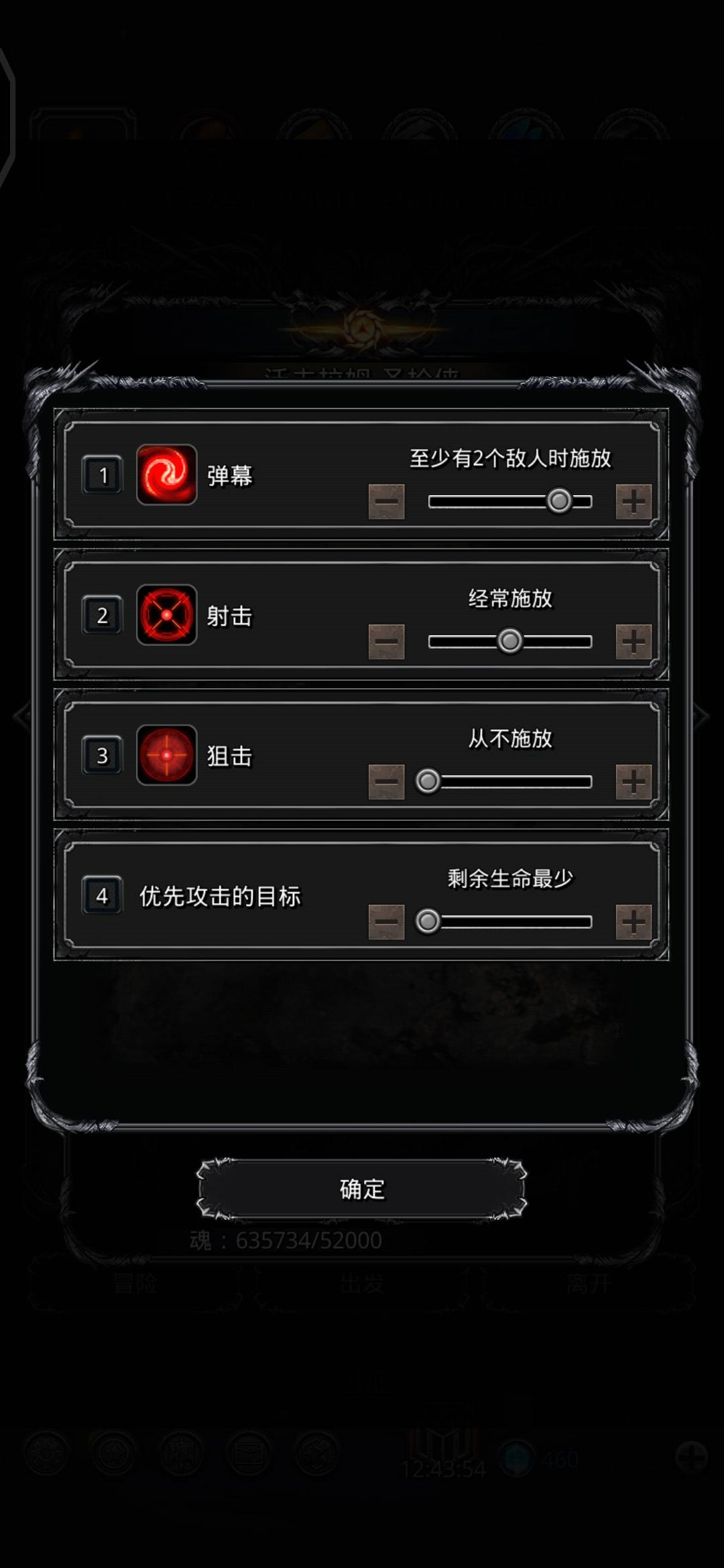
Task: Click minus for 优先攻击的目标 setting
Action: (x=386, y=921)
